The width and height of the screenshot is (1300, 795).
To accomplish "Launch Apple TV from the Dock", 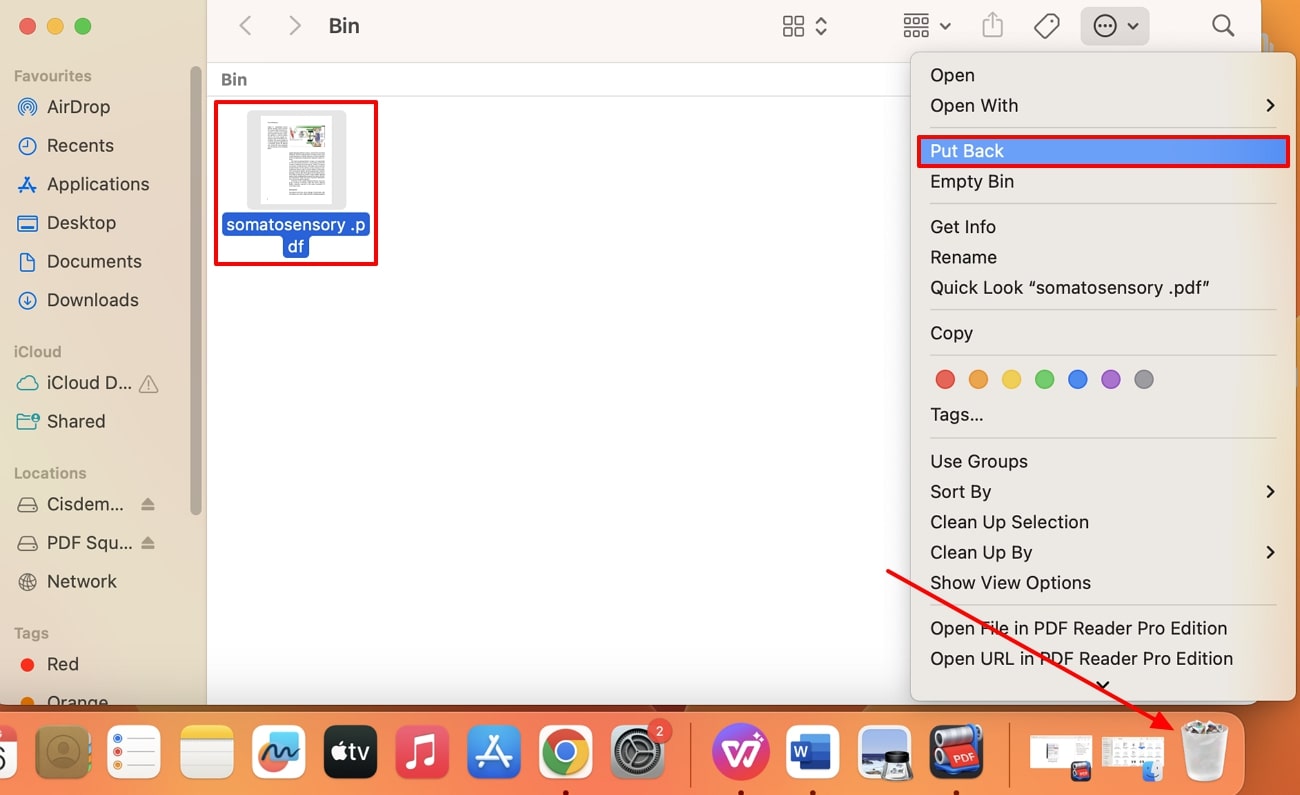I will coord(350,752).
